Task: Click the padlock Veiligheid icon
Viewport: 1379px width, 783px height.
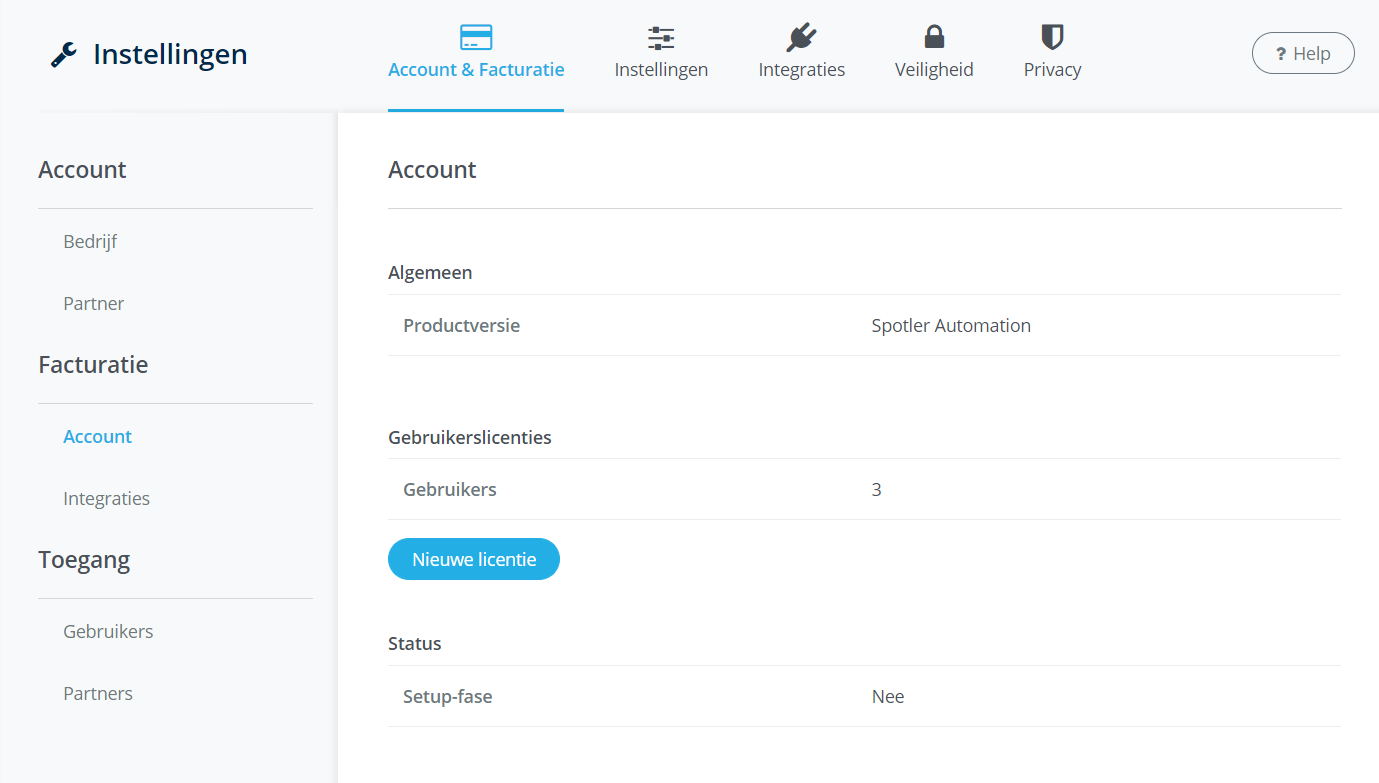Action: (x=934, y=38)
